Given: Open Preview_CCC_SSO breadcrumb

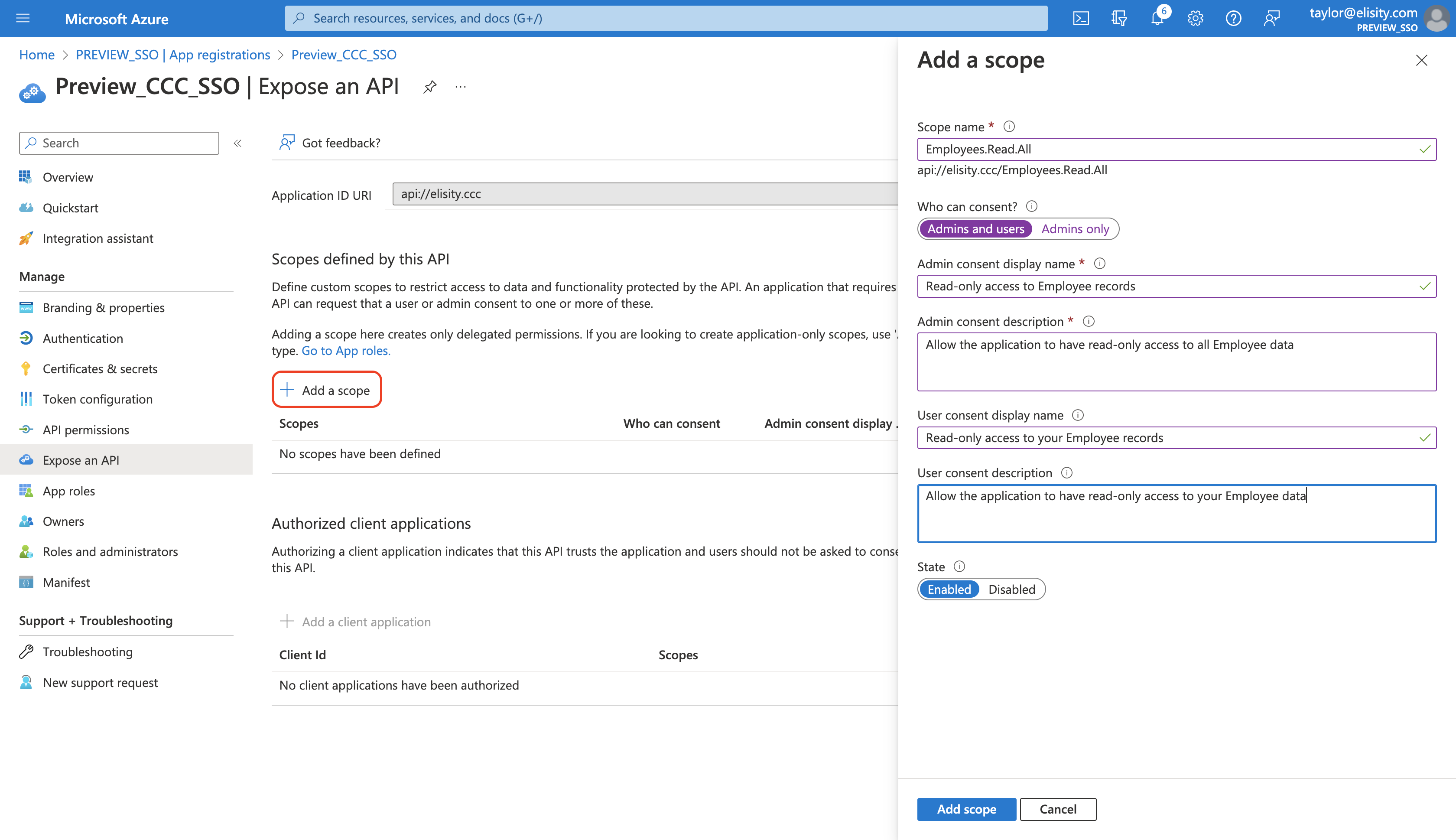Looking at the screenshot, I should [x=344, y=55].
